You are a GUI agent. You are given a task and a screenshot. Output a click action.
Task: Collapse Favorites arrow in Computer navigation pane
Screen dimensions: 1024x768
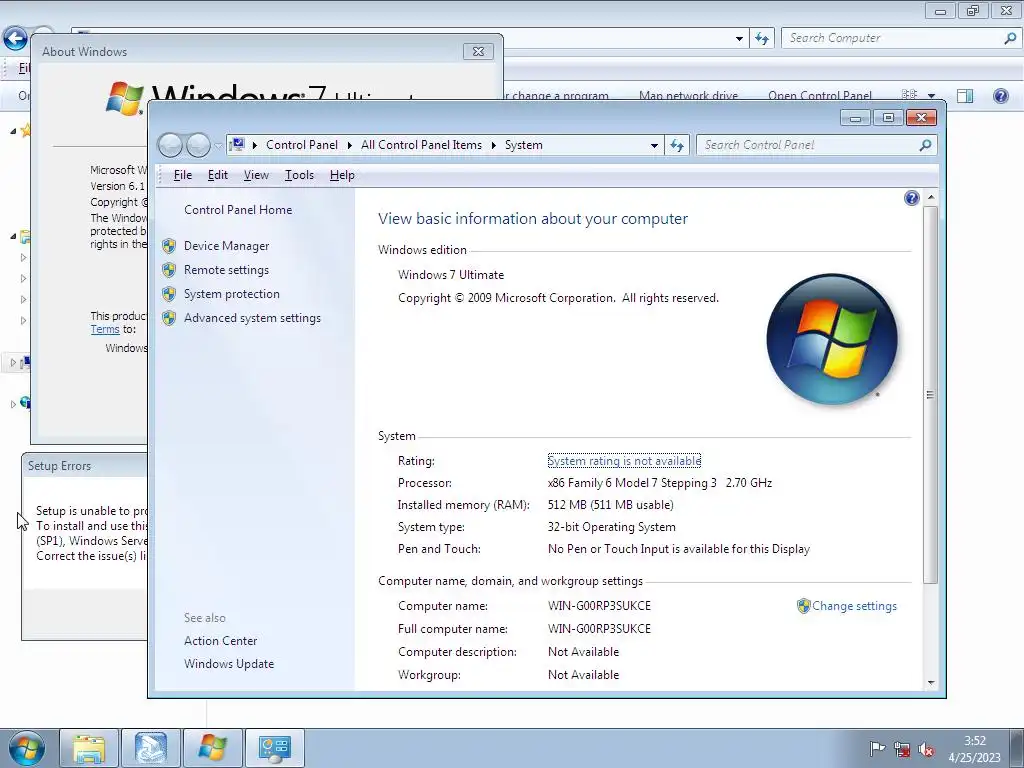[x=13, y=131]
